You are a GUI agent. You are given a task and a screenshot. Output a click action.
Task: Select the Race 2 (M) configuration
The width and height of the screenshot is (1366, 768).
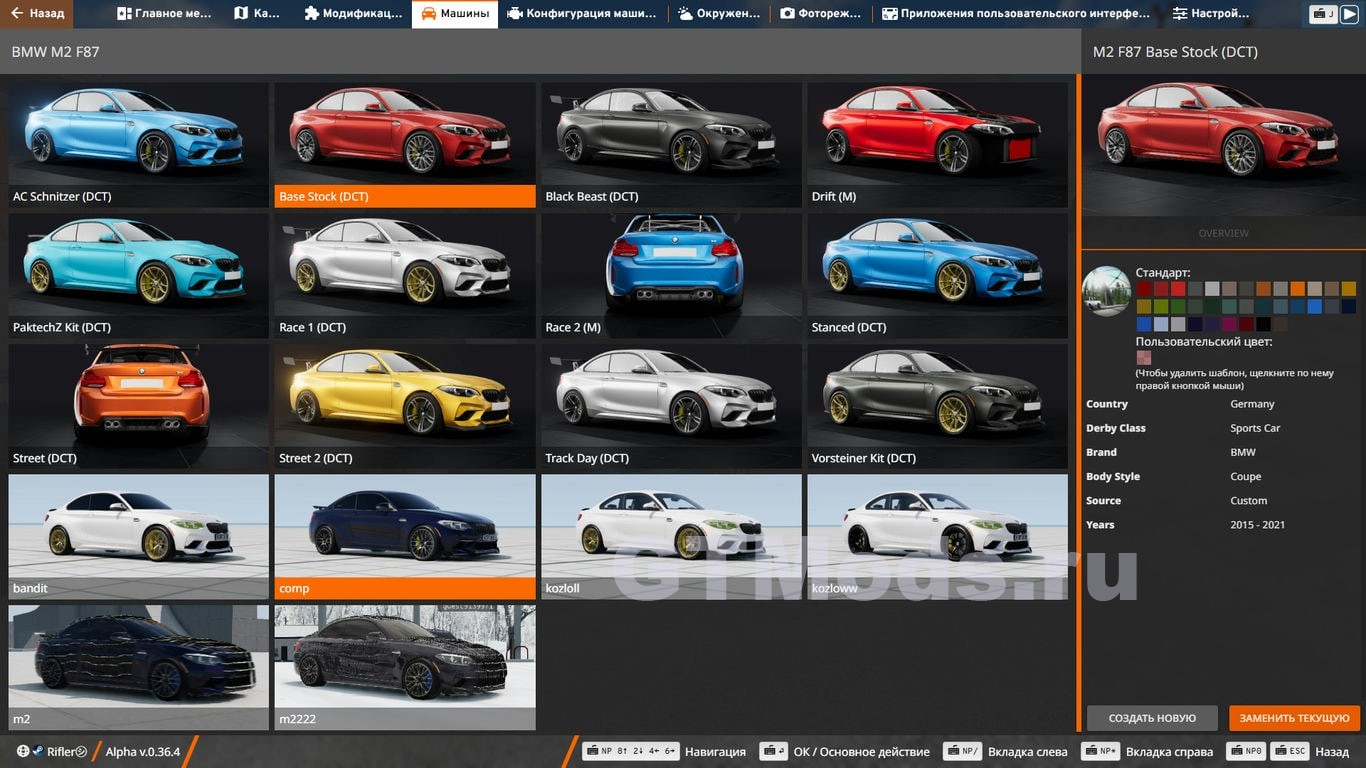click(x=671, y=276)
